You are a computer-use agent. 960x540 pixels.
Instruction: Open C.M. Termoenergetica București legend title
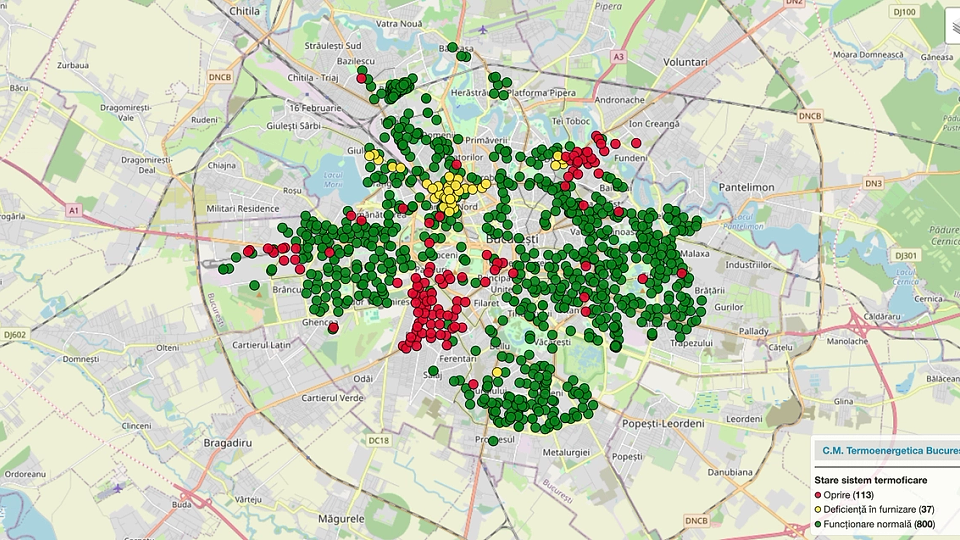[x=891, y=451]
